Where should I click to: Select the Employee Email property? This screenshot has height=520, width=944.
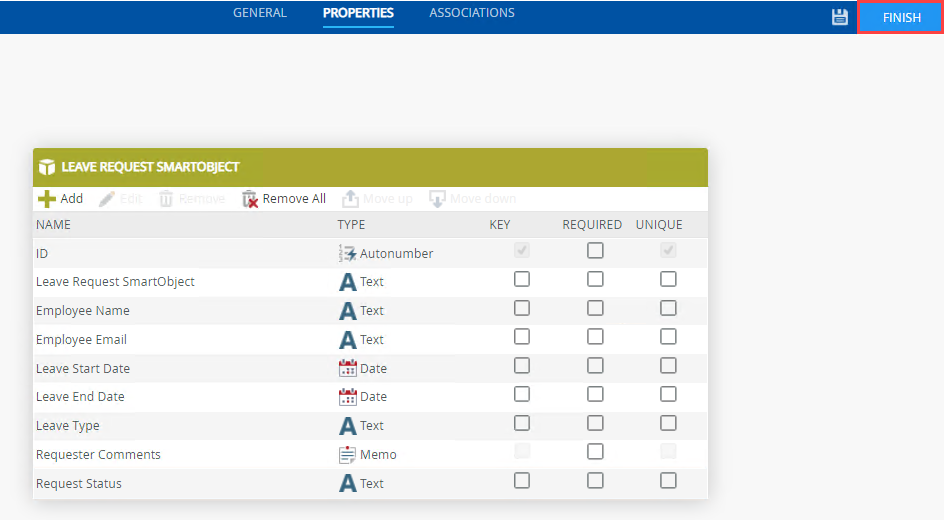click(x=81, y=339)
